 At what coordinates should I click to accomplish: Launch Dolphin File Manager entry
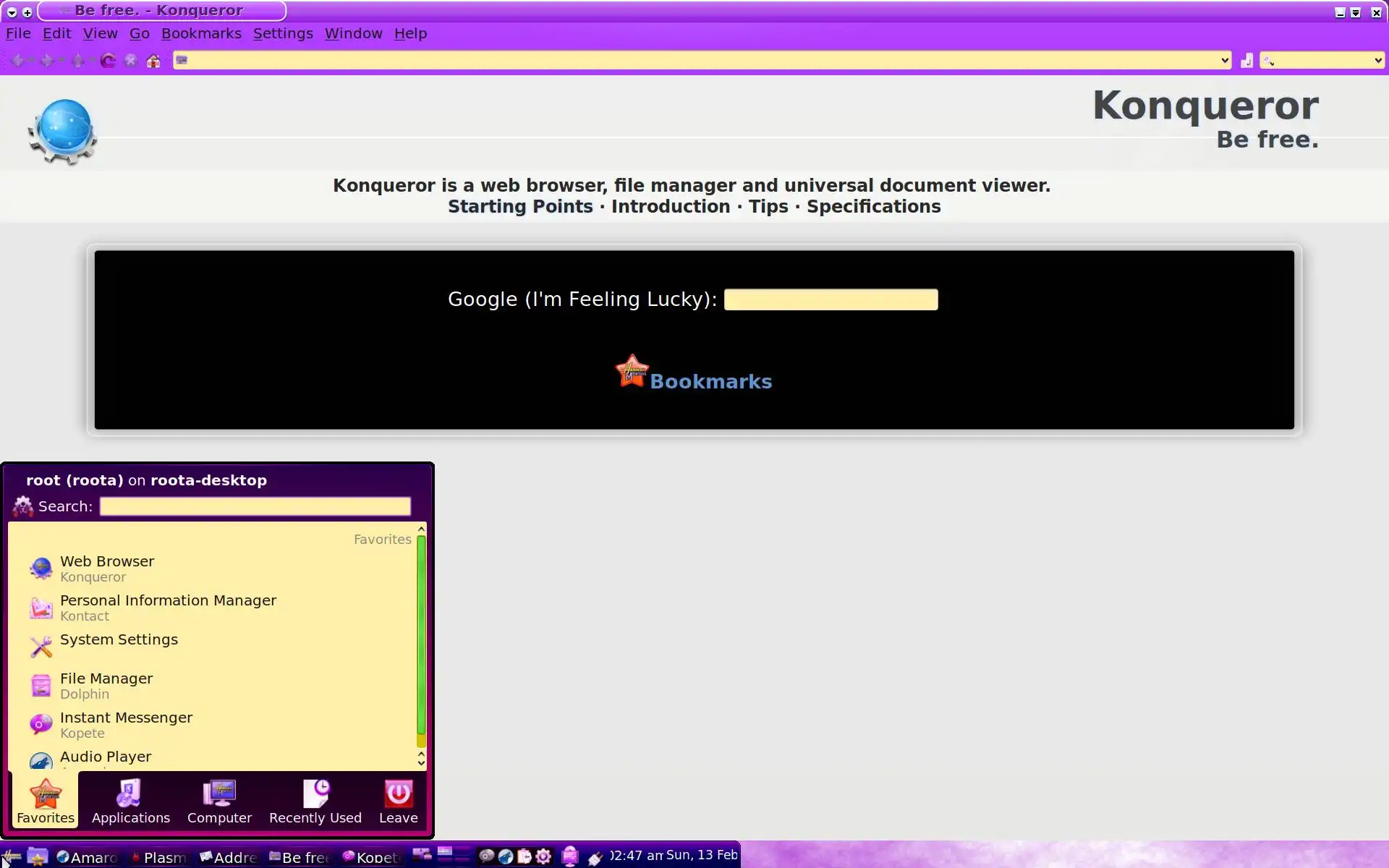(x=106, y=685)
